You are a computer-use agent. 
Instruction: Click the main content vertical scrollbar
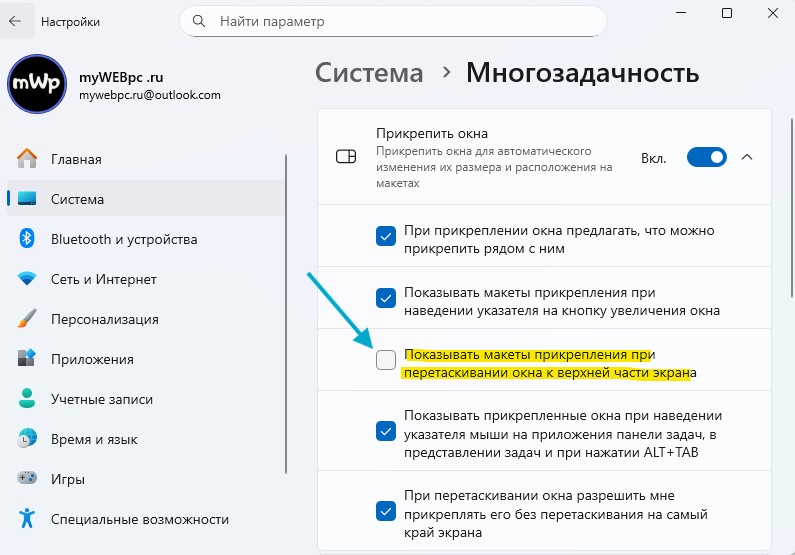click(791, 208)
